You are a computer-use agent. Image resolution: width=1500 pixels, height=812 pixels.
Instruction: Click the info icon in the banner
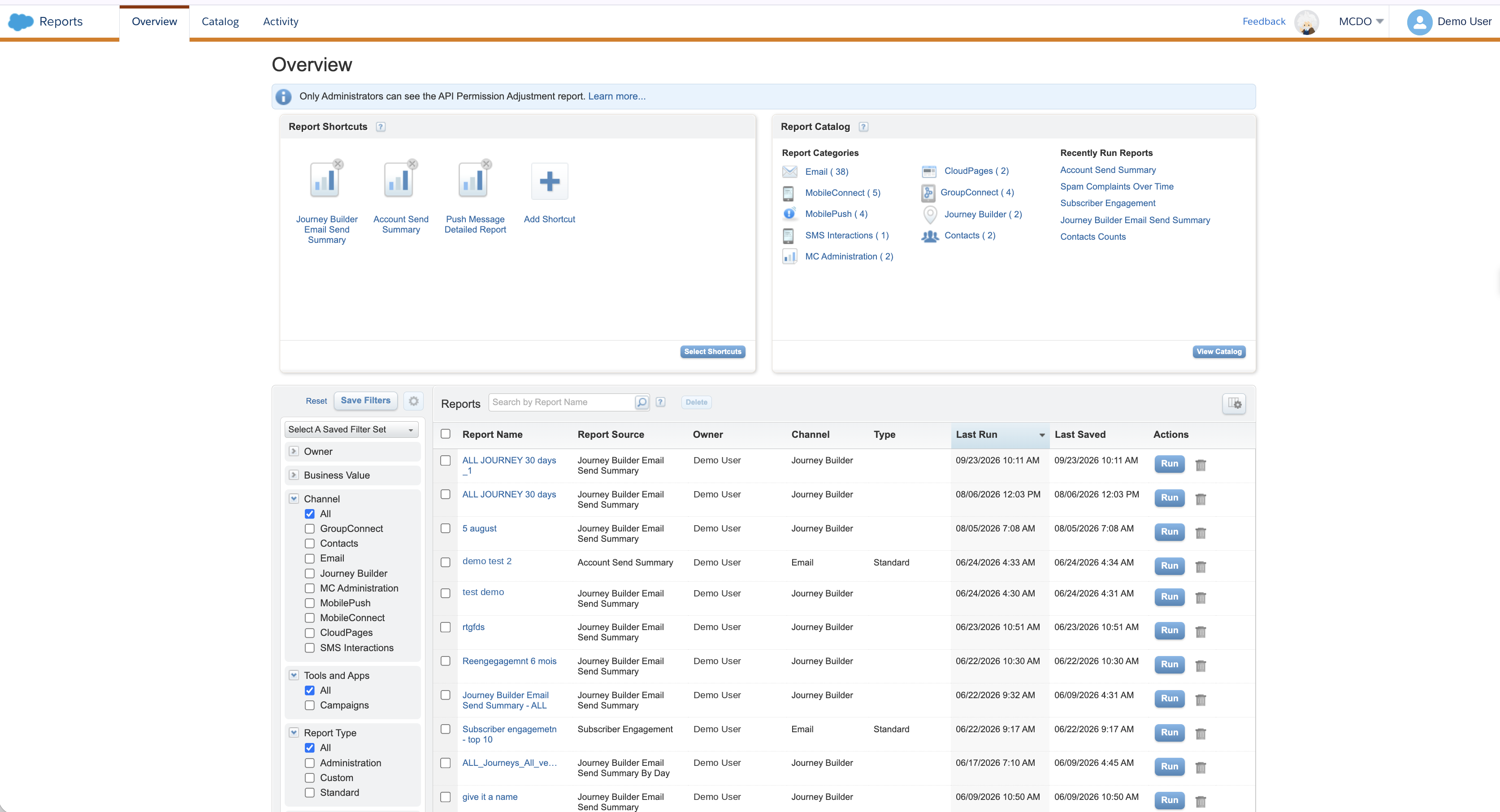284,97
